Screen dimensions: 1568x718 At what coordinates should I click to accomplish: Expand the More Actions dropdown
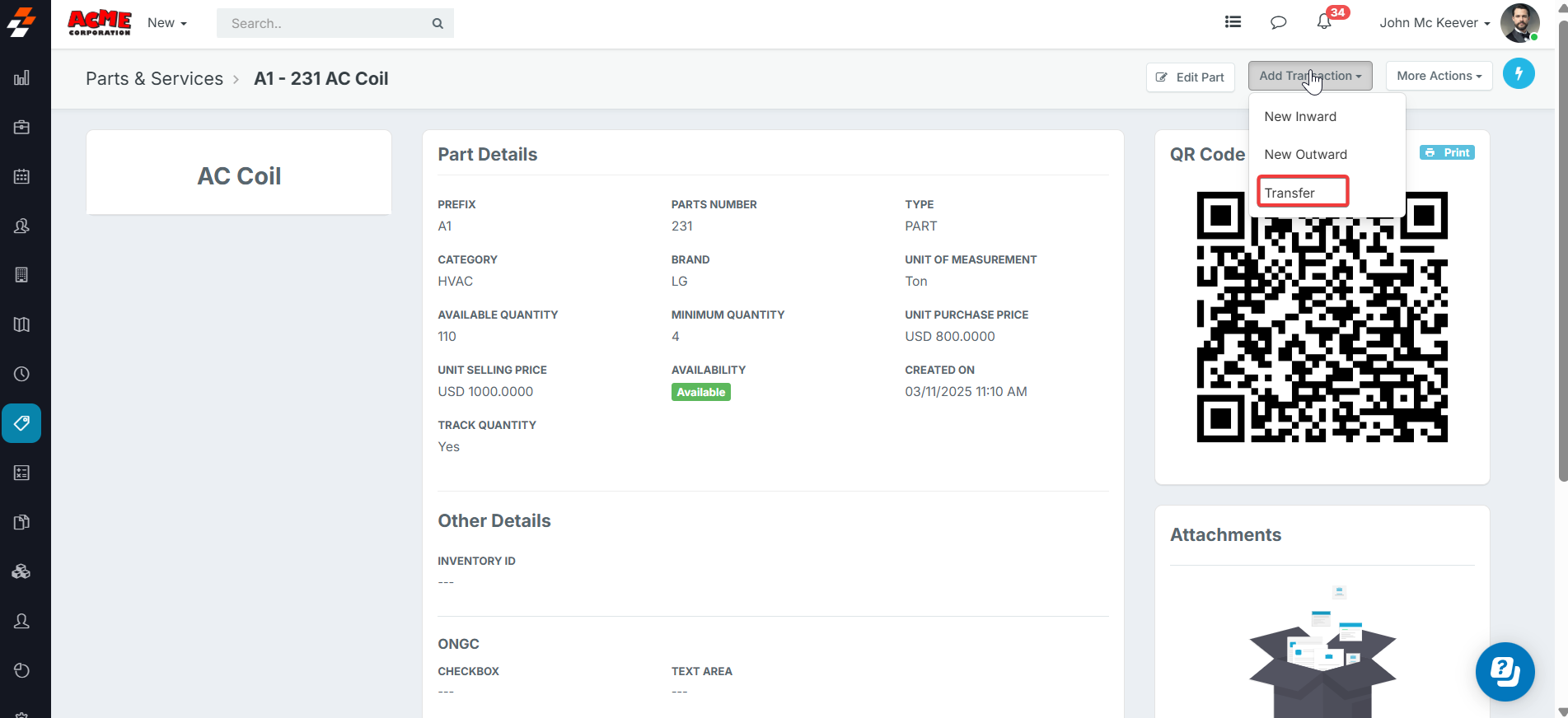(x=1439, y=76)
